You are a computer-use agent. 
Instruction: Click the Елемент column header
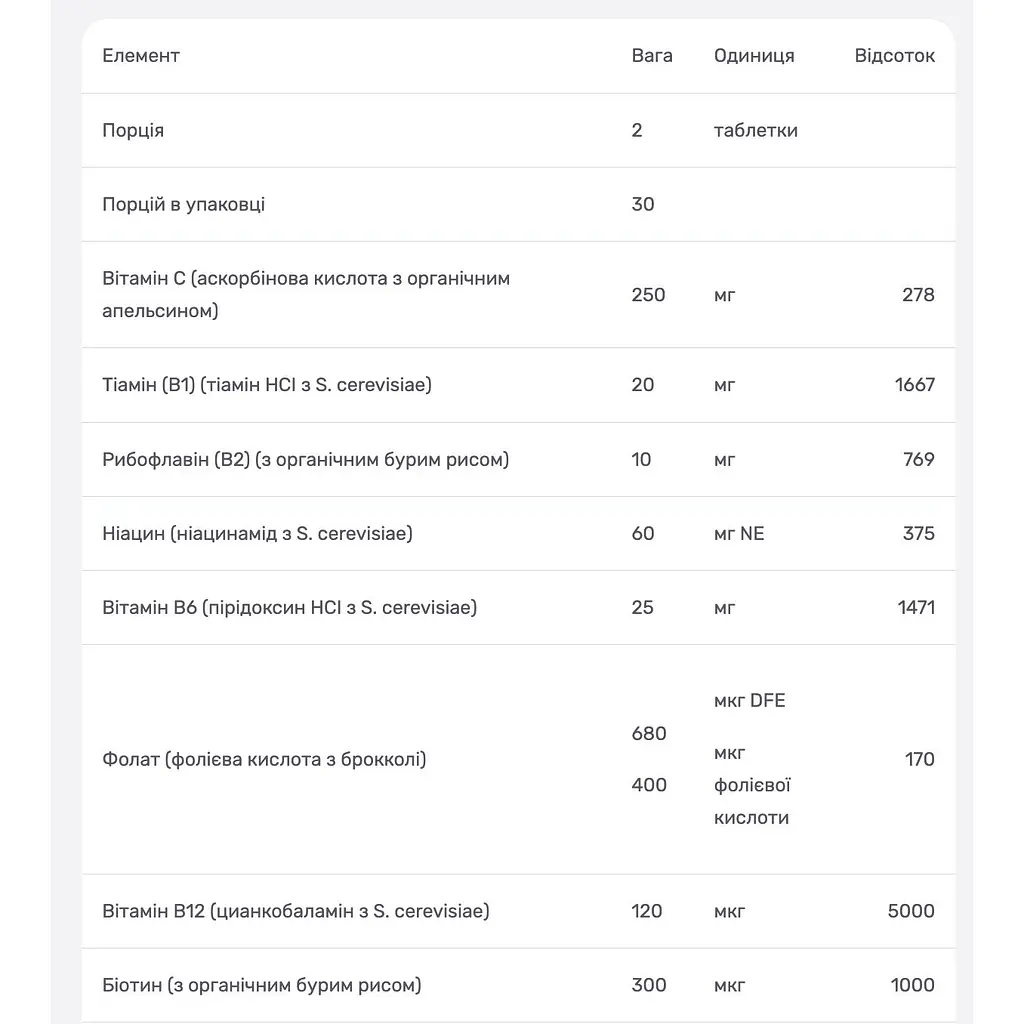(140, 56)
